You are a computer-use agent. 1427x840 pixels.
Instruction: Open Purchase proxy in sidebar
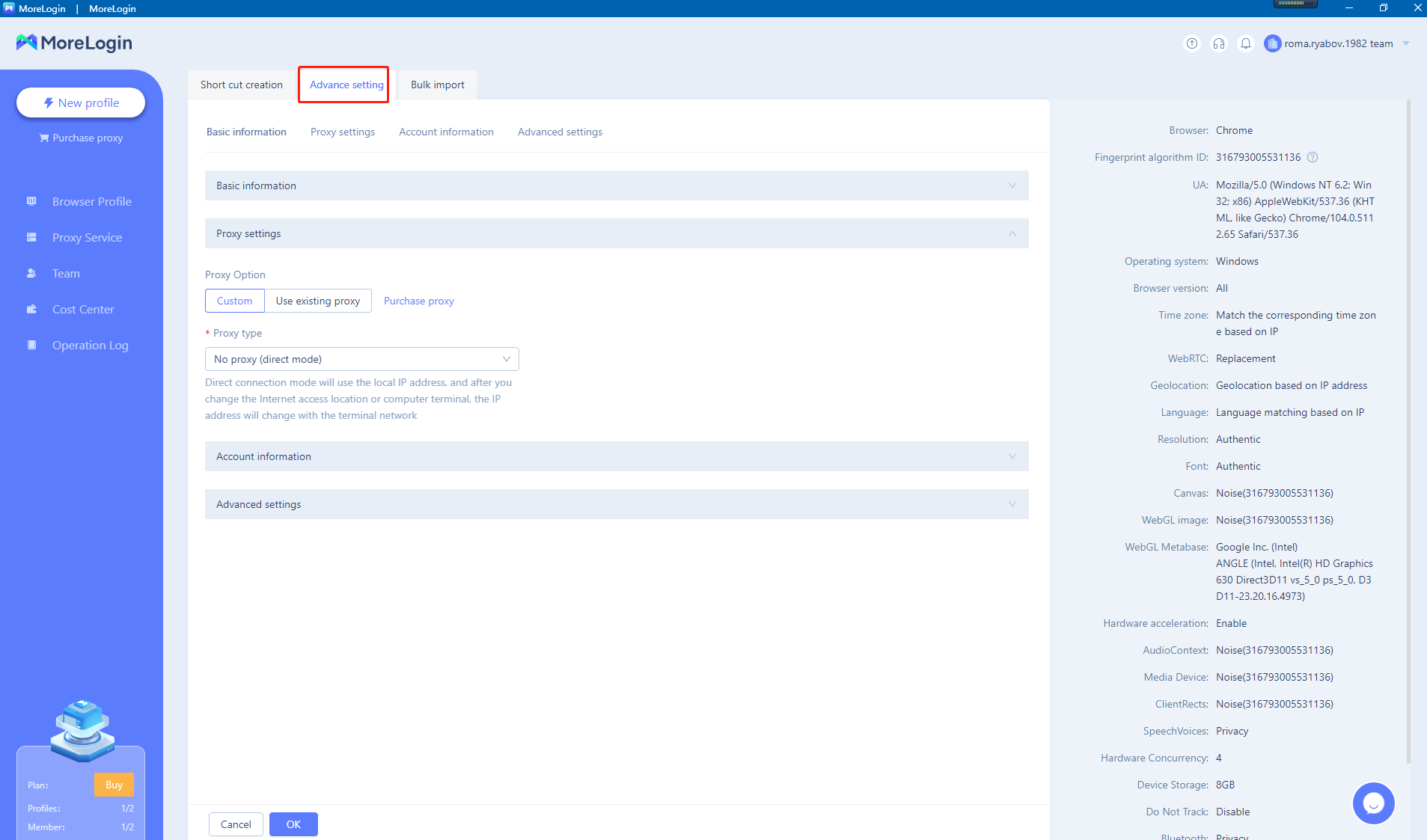click(x=81, y=138)
